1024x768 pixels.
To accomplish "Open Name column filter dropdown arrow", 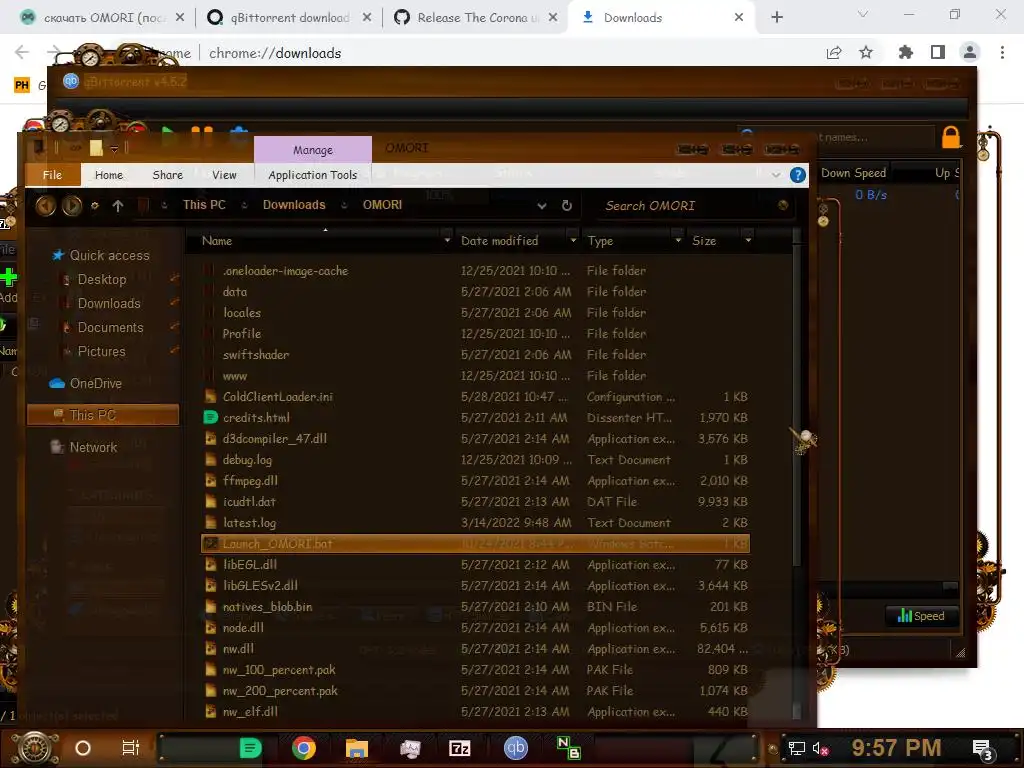I will tap(447, 240).
